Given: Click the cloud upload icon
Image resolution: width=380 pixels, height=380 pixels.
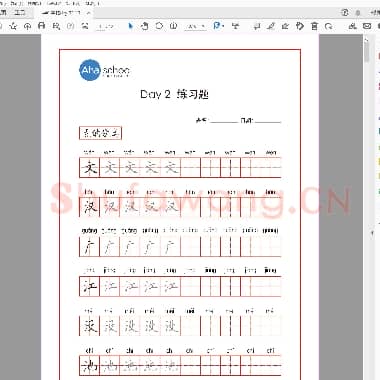Looking at the screenshot, I should (x=27, y=26).
